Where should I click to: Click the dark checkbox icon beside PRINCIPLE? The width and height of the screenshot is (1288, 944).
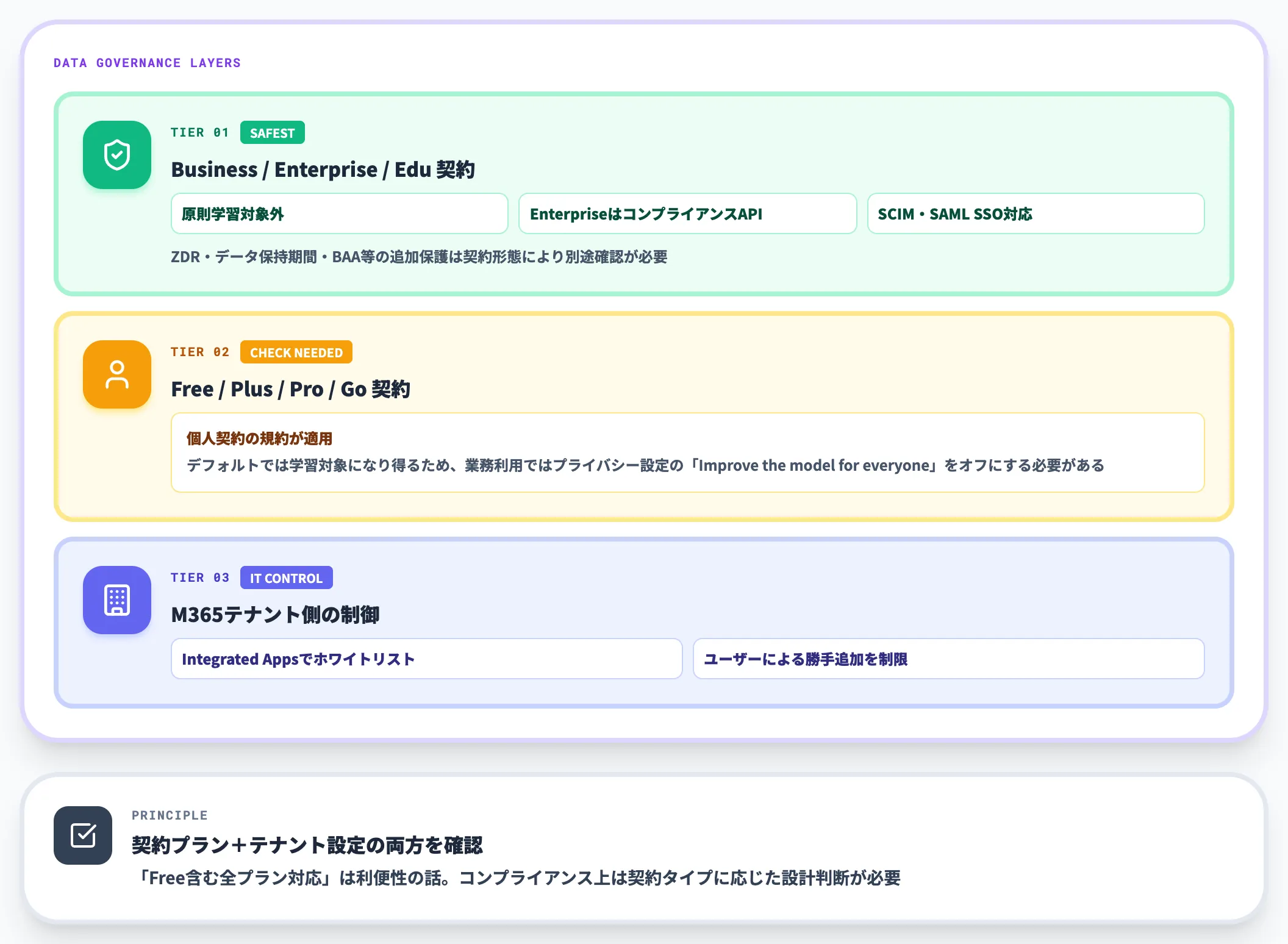(x=83, y=835)
